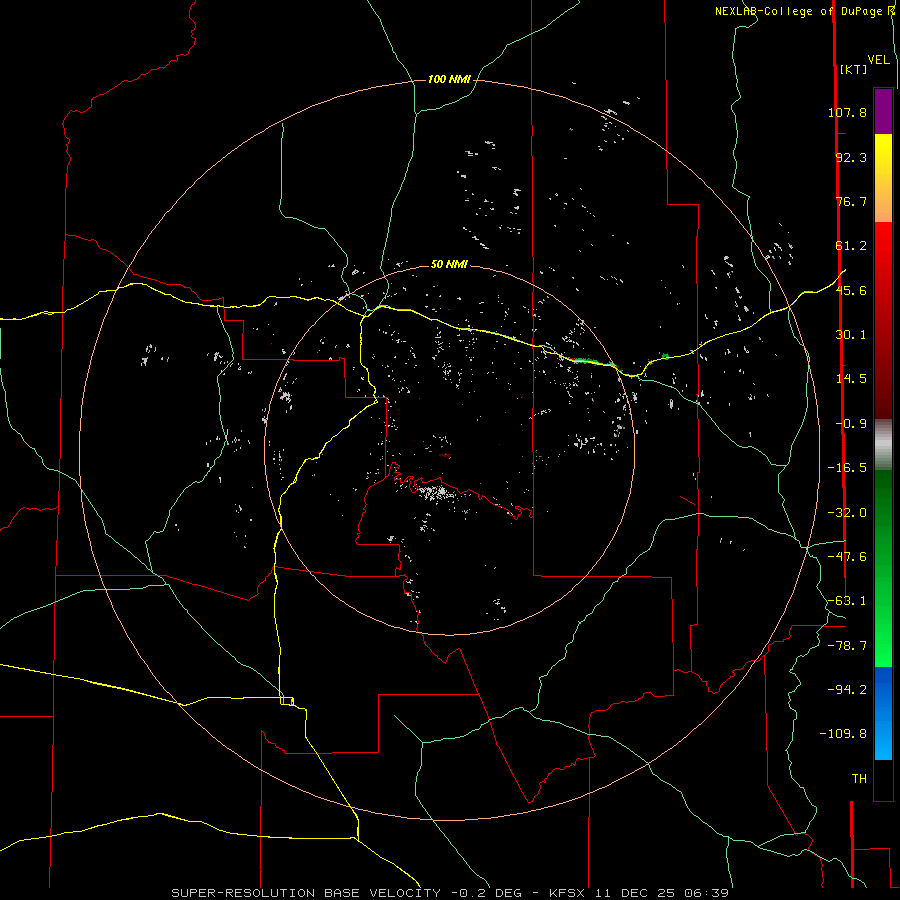900x900 pixels.
Task: Click the 50 NMI range ring label
Action: click(x=449, y=264)
